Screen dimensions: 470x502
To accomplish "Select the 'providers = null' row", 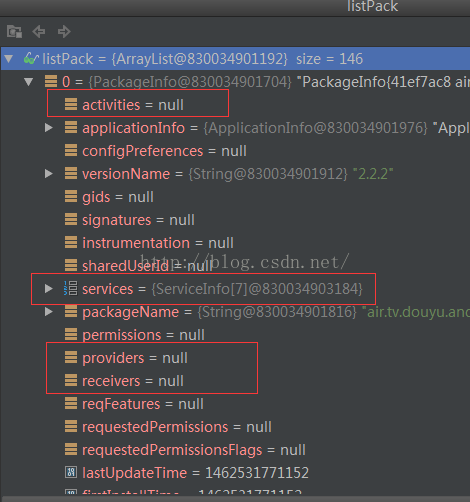I will pos(135,358).
